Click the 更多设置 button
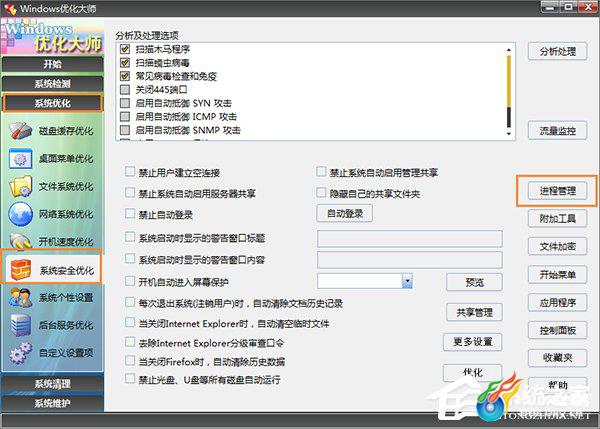Screen dimensions: 600x429 [473, 341]
